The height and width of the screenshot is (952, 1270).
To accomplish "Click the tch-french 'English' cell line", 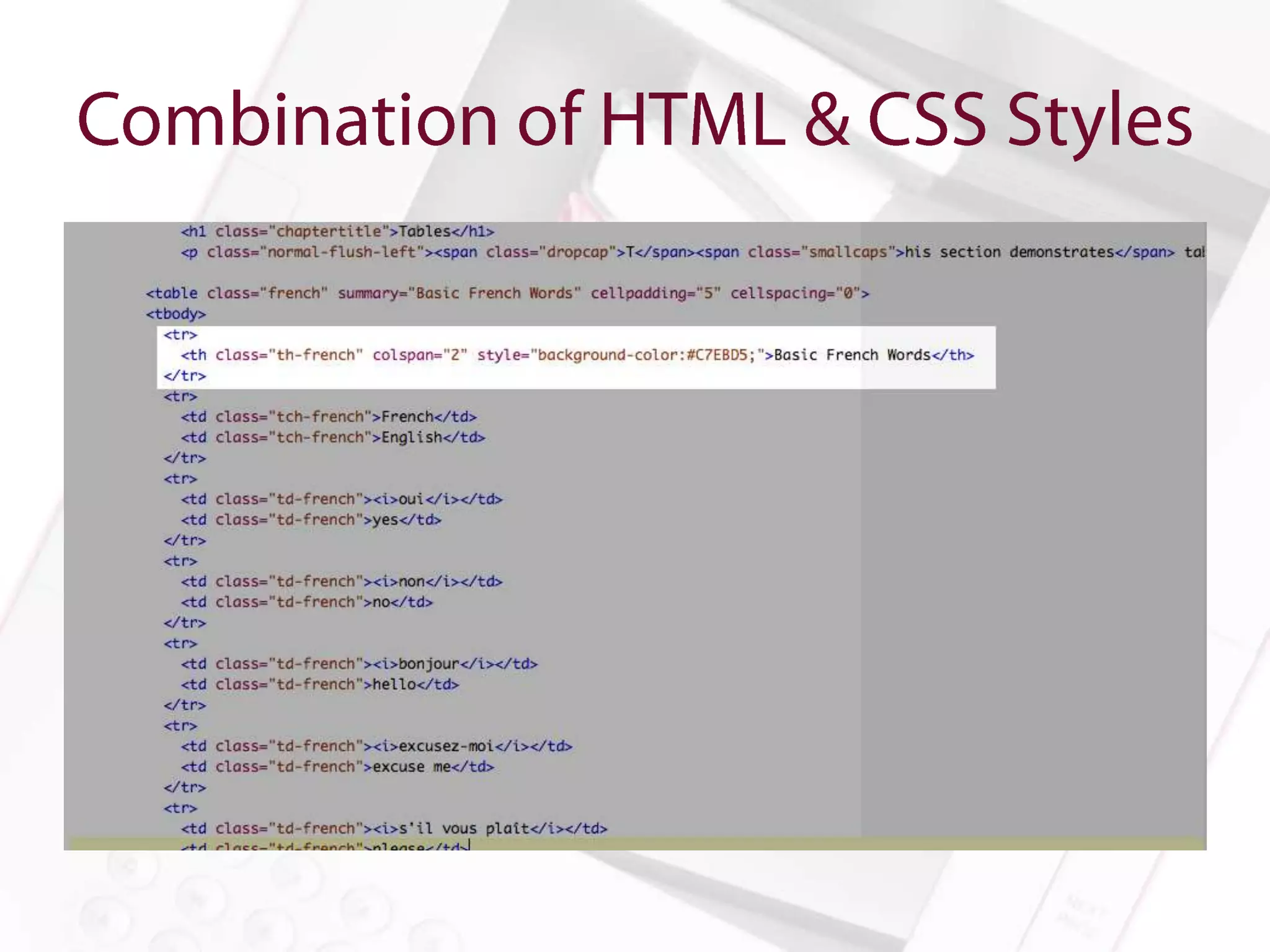I will [332, 438].
